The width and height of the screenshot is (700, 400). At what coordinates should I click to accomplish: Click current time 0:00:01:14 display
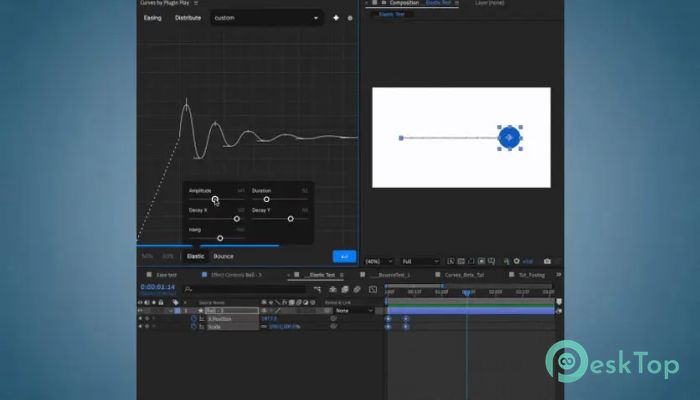click(x=158, y=287)
